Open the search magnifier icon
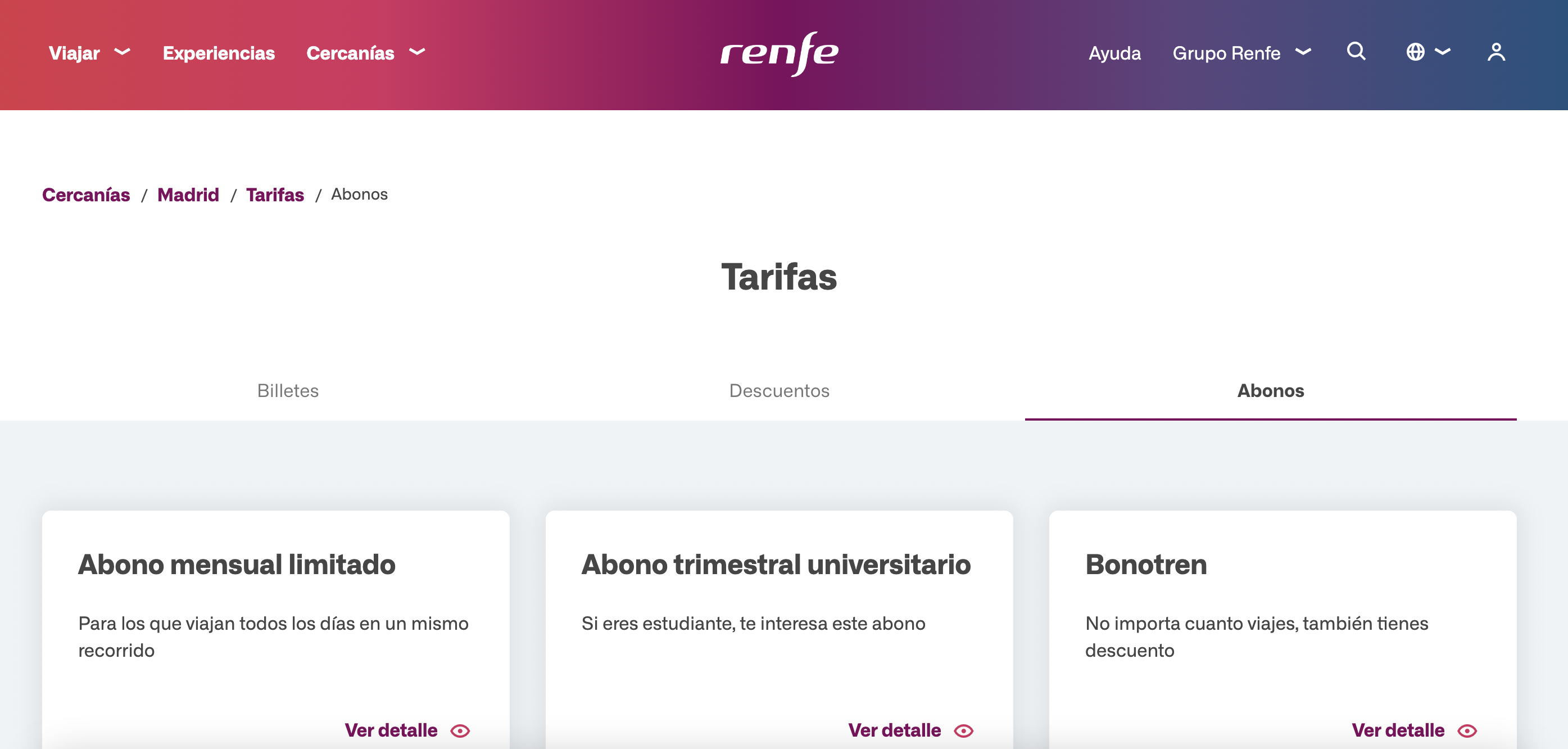This screenshot has width=1568, height=749. tap(1356, 52)
